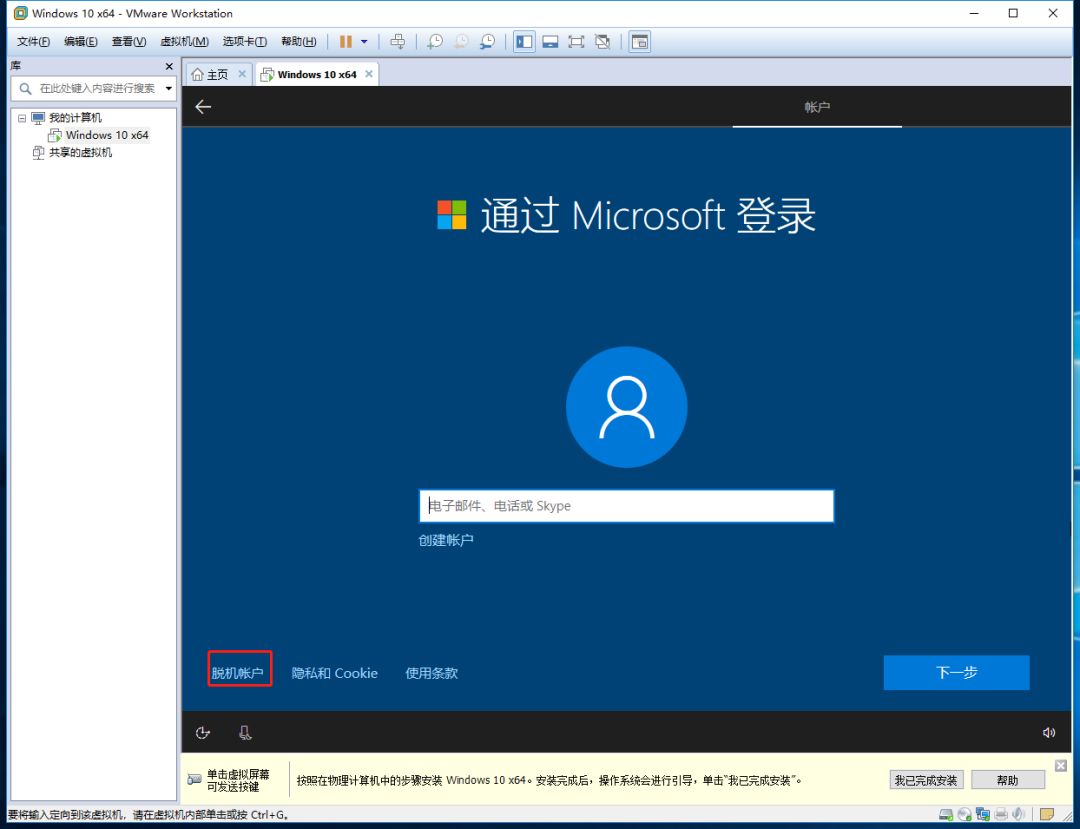Revert to previous snapshot toolbar icon
This screenshot has width=1080, height=829.
click(x=461, y=41)
